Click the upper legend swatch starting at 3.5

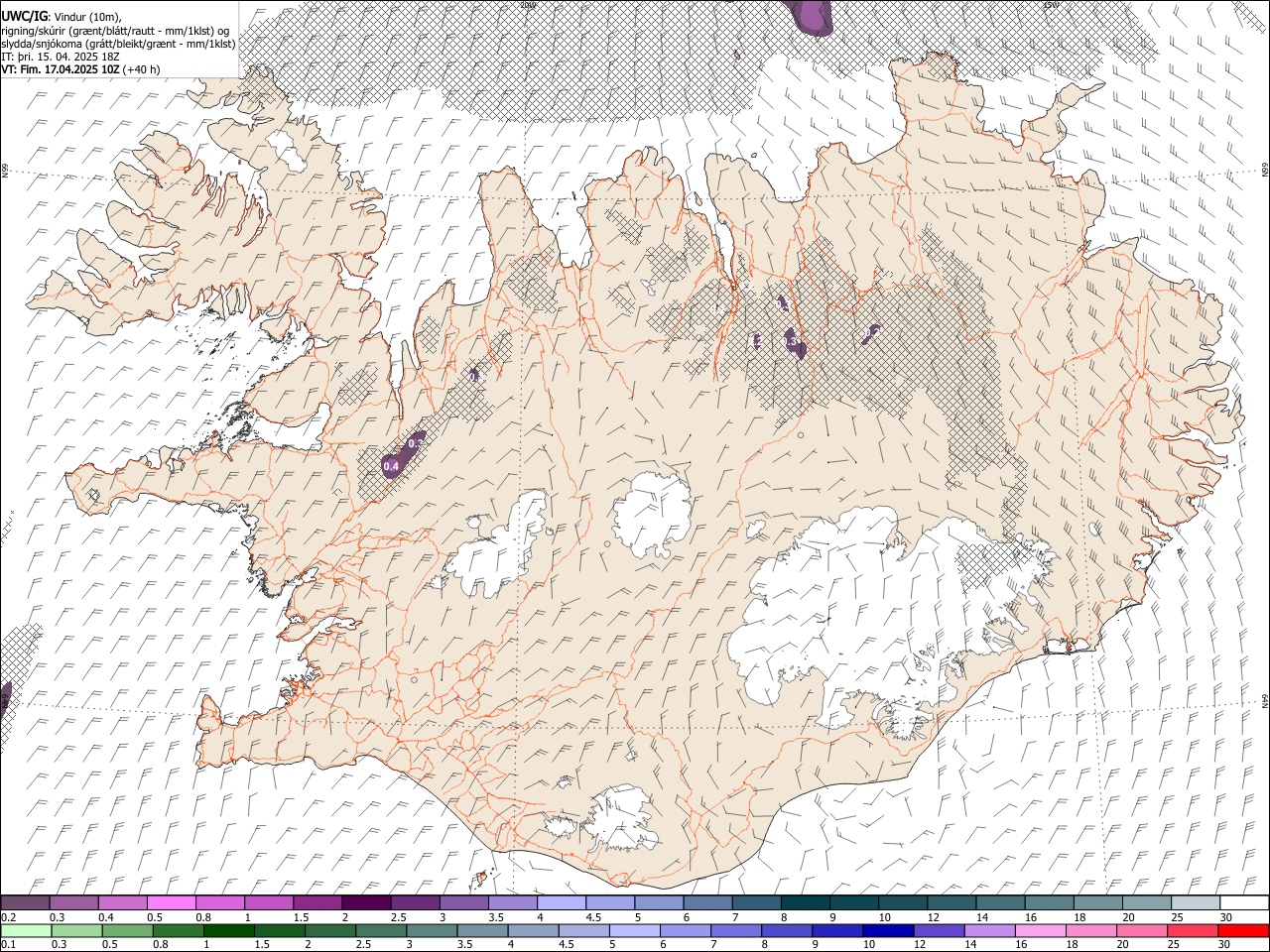pyautogui.click(x=513, y=902)
